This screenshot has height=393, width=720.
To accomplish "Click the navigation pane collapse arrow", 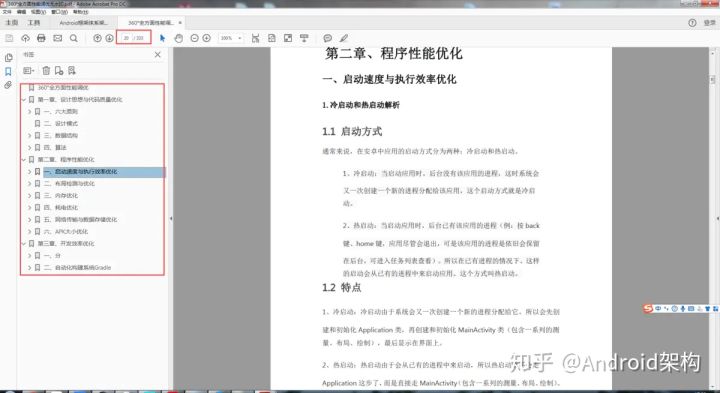I will point(171,219).
